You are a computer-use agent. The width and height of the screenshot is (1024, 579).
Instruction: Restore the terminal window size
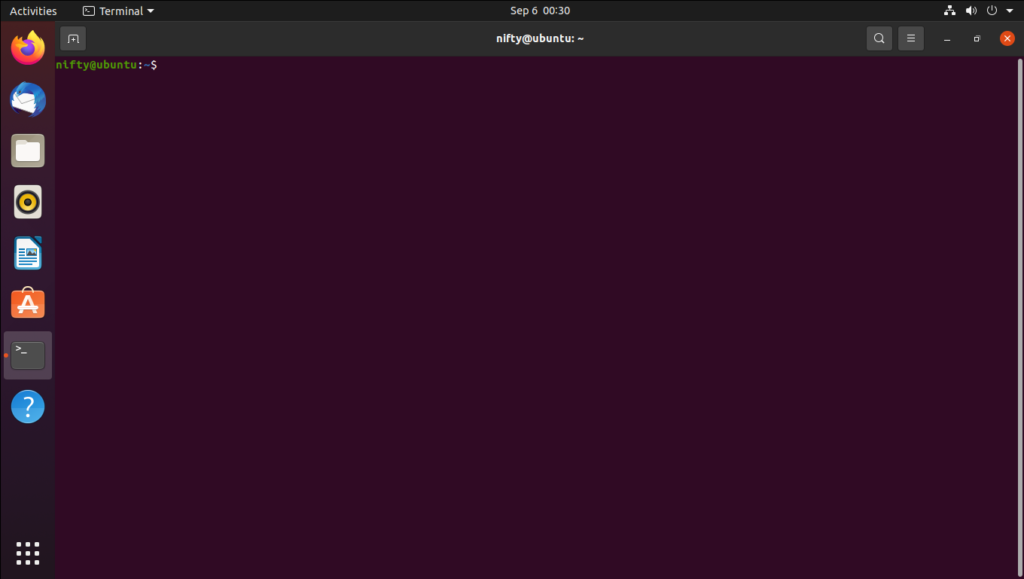coord(977,39)
